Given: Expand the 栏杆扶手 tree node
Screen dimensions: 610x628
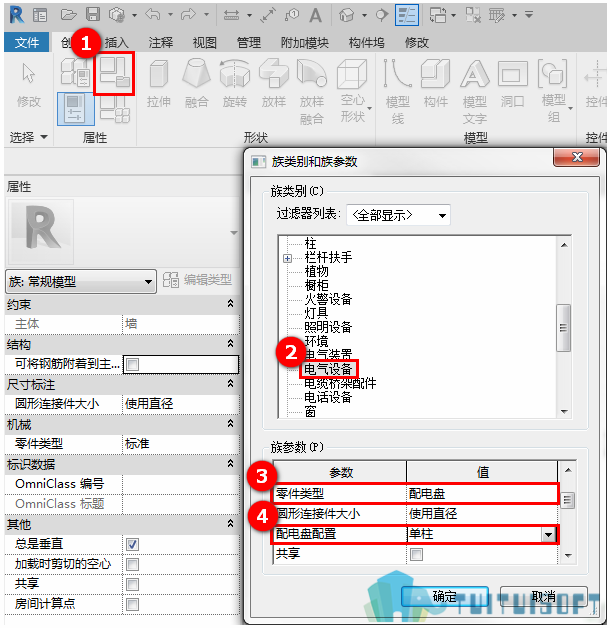Looking at the screenshot, I should tap(287, 258).
